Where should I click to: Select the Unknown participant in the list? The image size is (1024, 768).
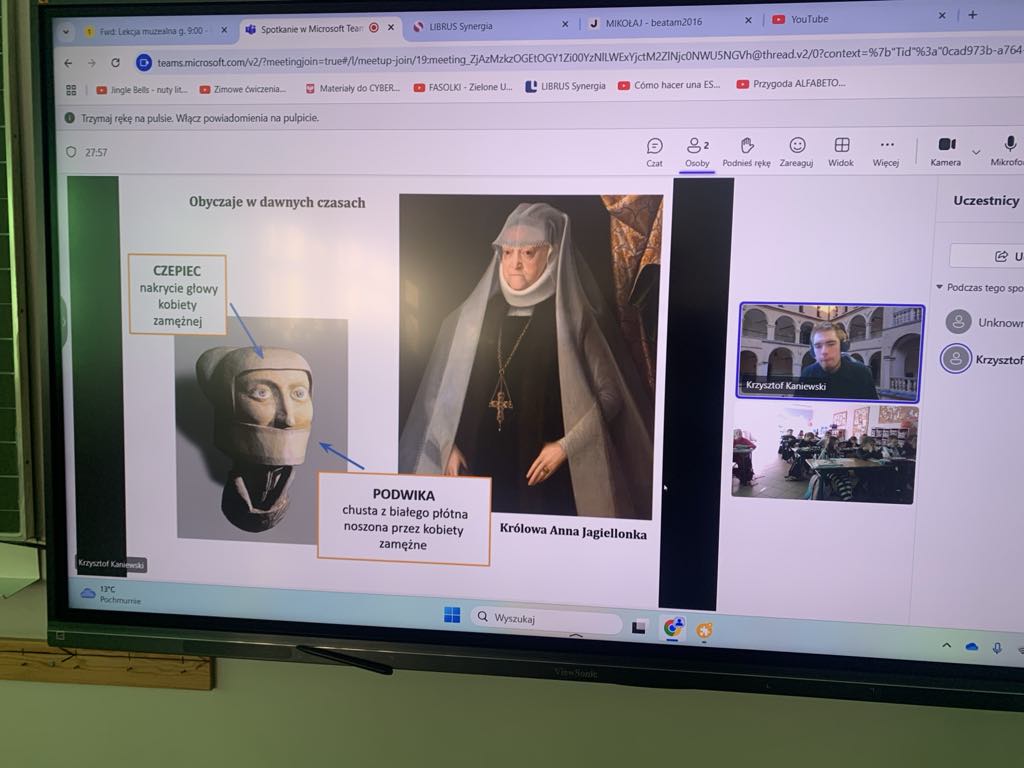pyautogui.click(x=984, y=322)
